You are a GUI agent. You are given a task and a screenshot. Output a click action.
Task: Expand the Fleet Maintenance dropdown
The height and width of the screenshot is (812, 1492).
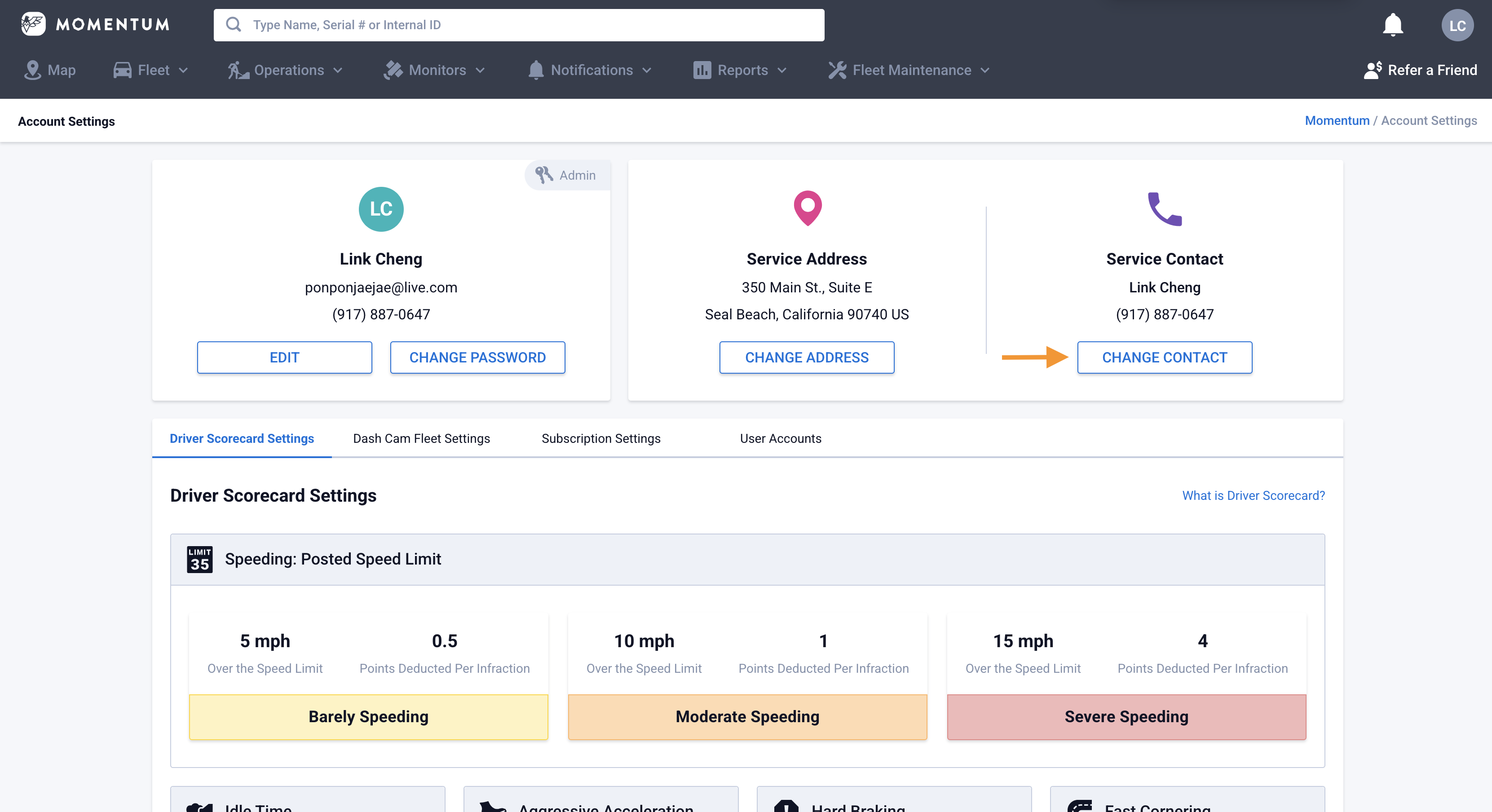[x=909, y=70]
